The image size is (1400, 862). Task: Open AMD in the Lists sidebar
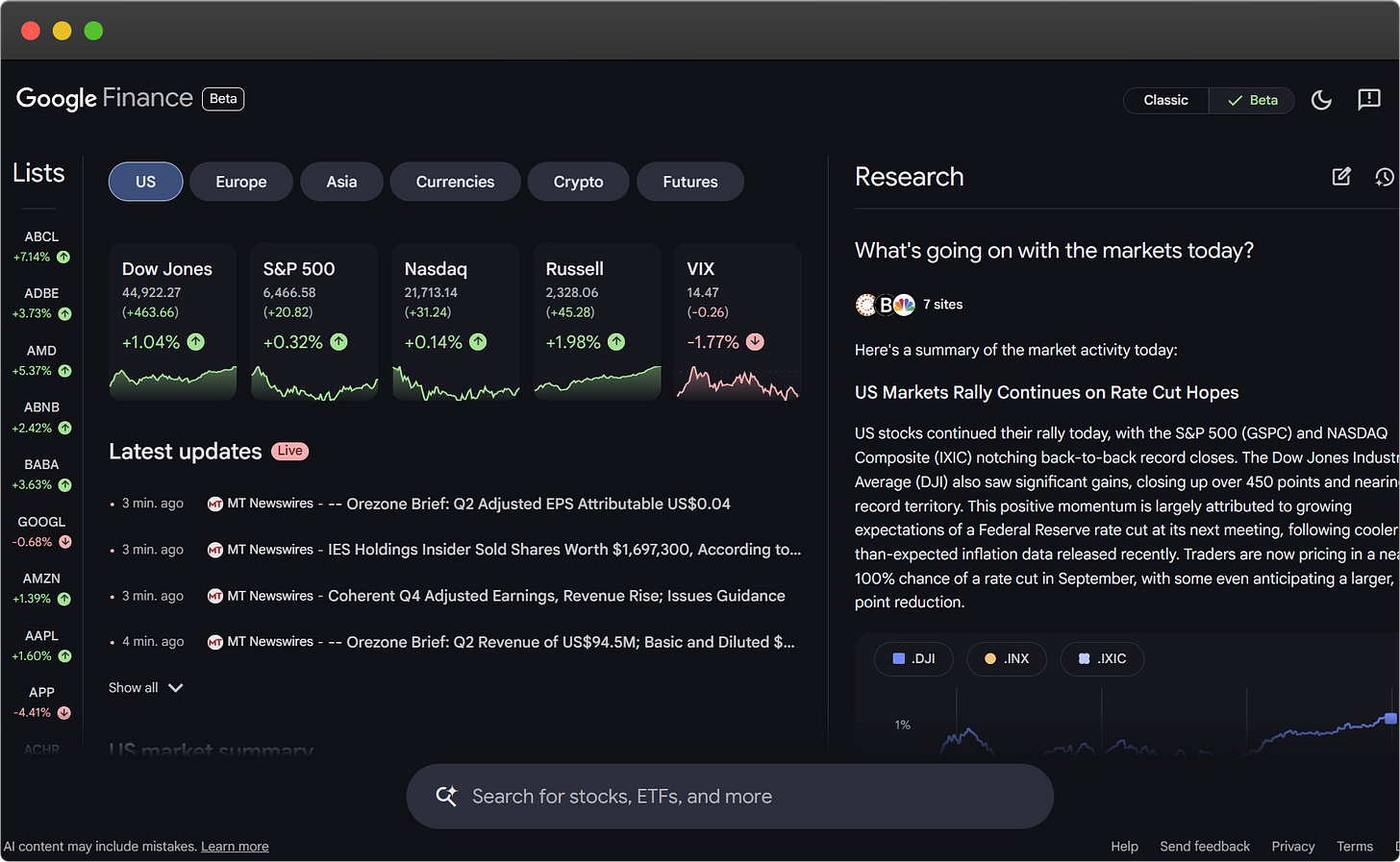(x=41, y=360)
